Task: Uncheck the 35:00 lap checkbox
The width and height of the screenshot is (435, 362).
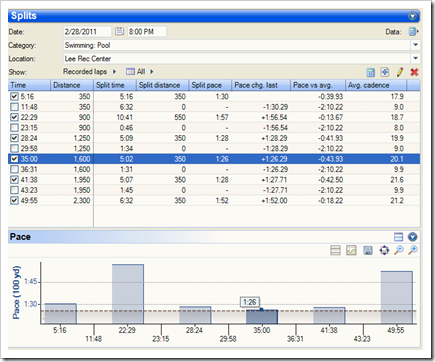Action: click(x=14, y=159)
